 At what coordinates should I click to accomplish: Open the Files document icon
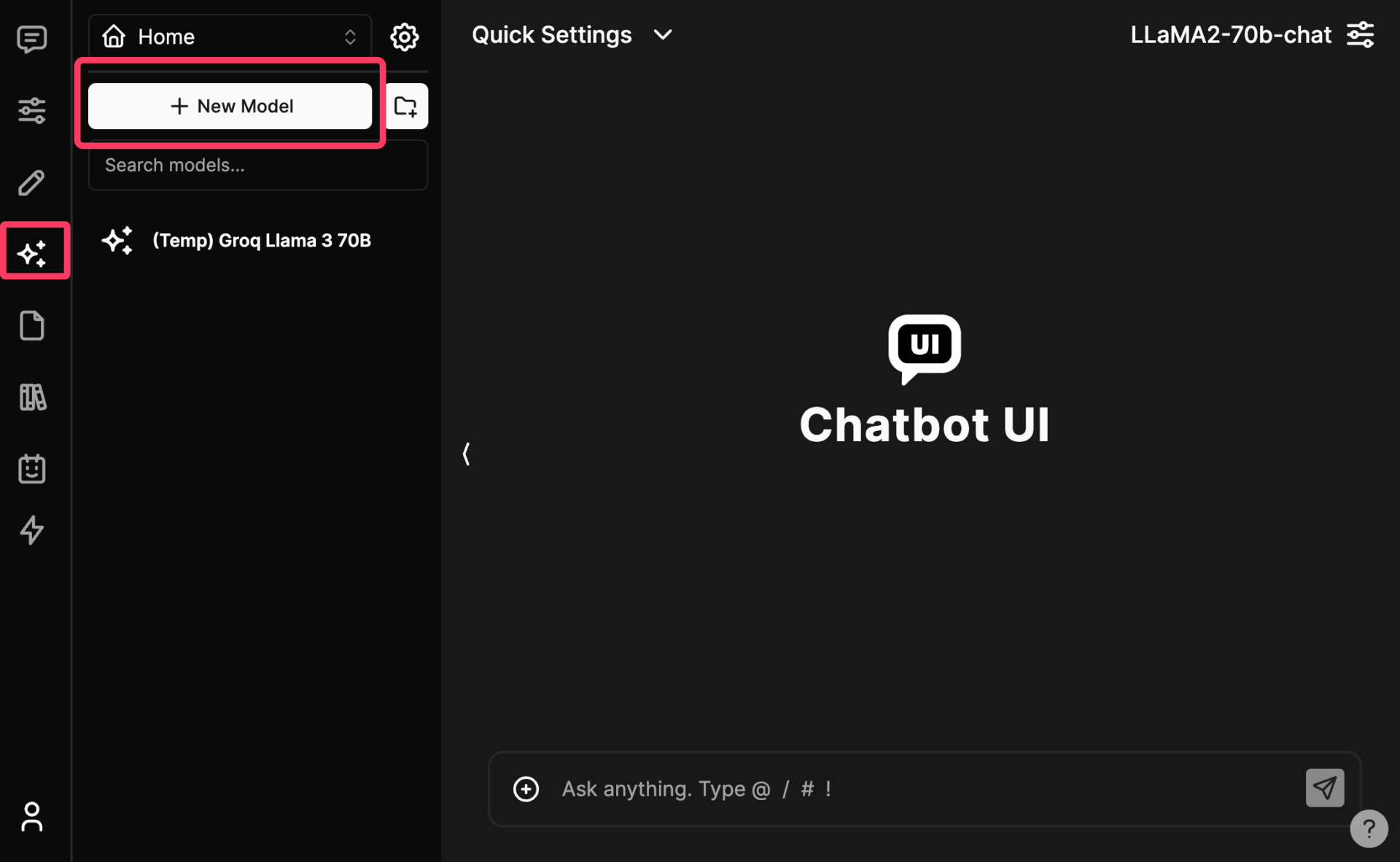click(31, 325)
